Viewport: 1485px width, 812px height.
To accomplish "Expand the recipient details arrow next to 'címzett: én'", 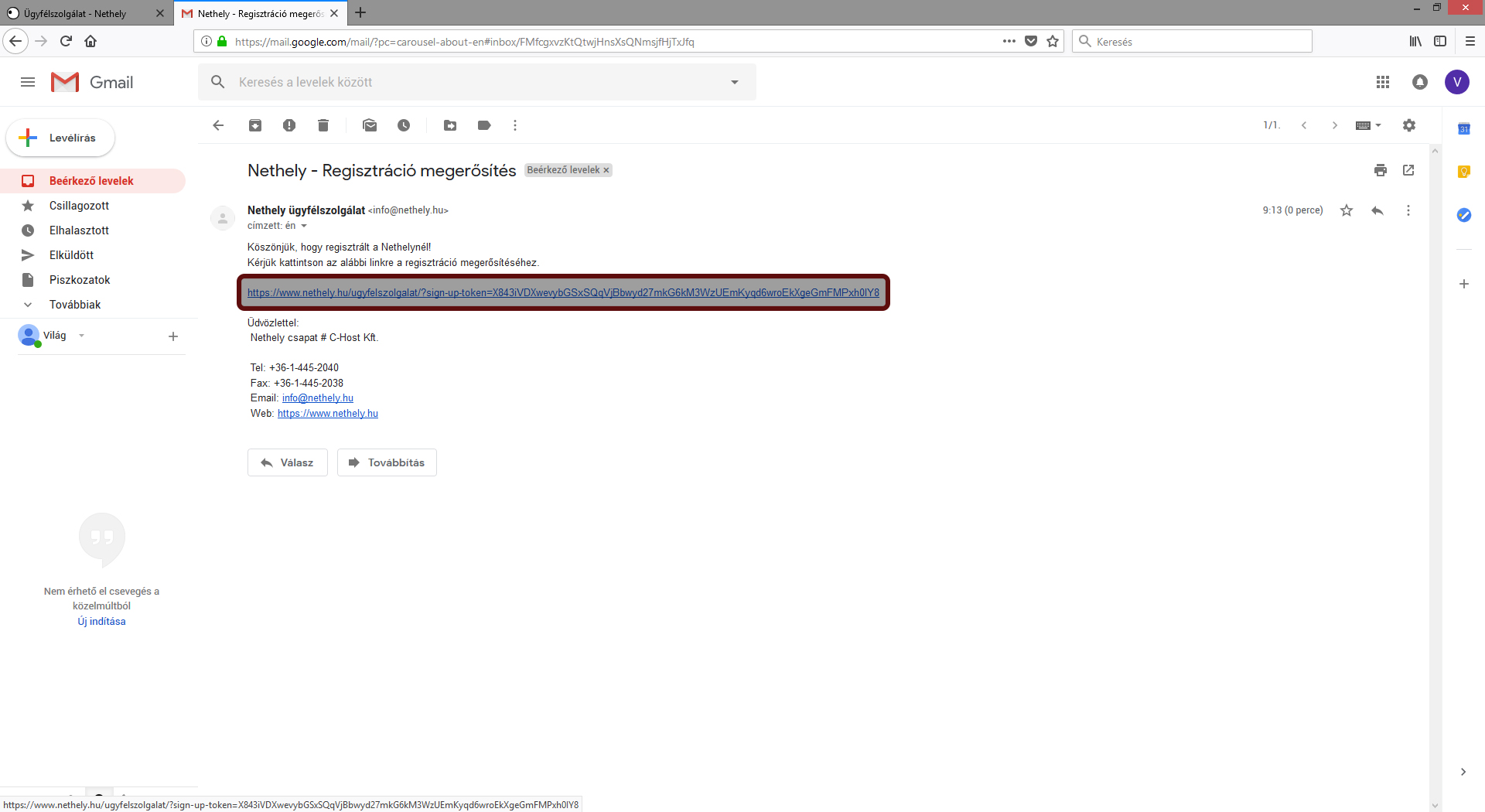I will [304, 226].
